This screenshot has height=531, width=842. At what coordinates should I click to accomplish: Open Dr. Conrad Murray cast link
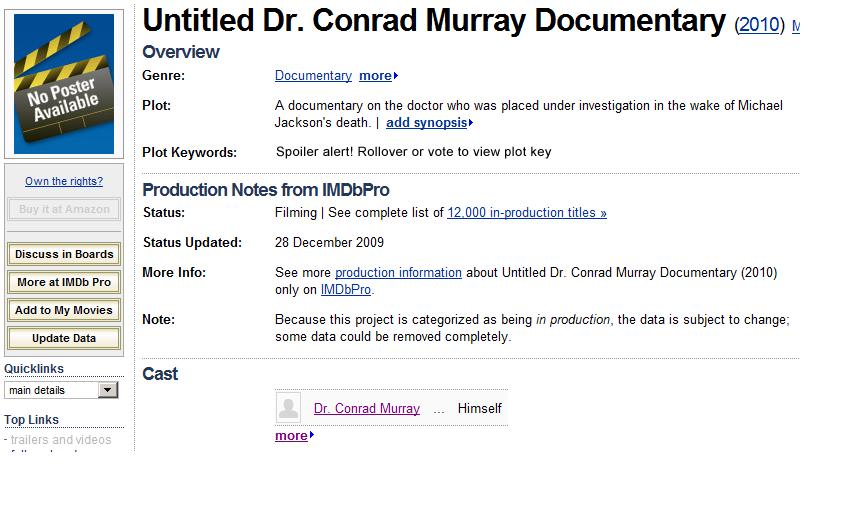[367, 408]
